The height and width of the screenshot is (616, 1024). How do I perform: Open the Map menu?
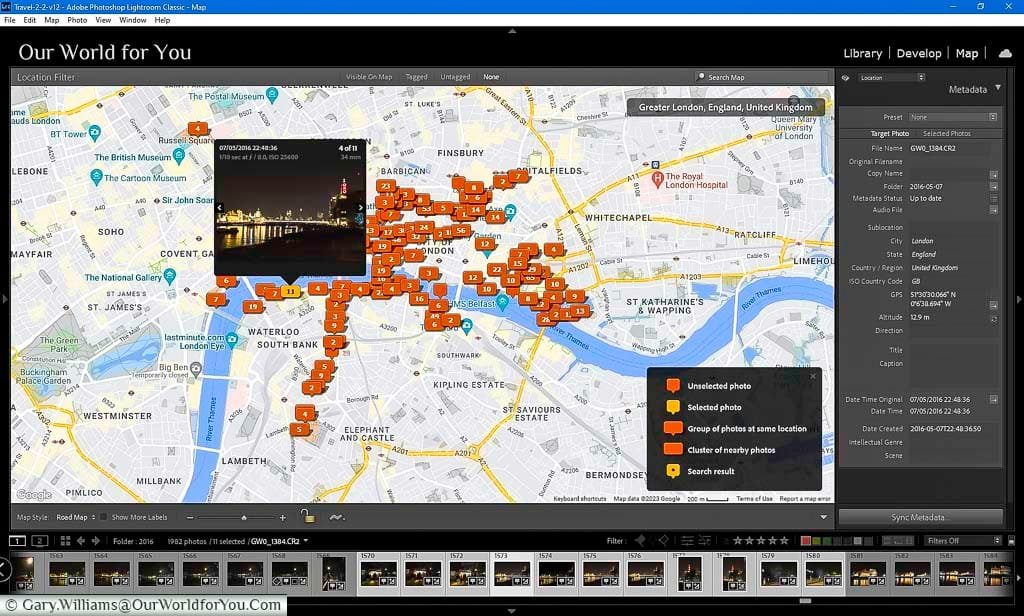click(x=52, y=20)
